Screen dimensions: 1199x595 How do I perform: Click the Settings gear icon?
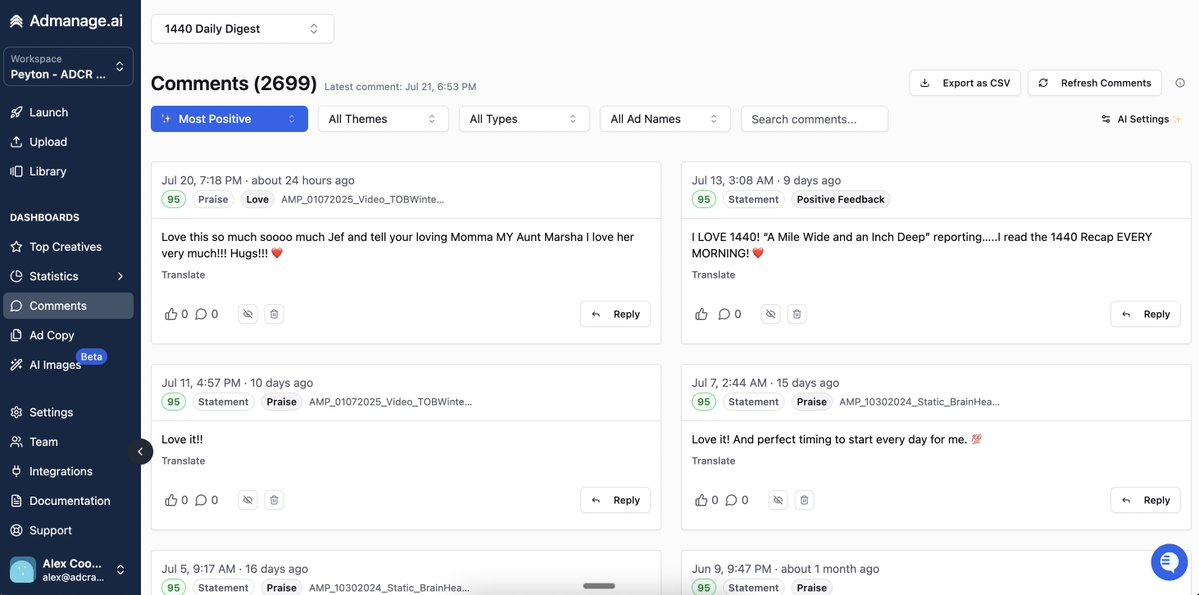pos(16,412)
